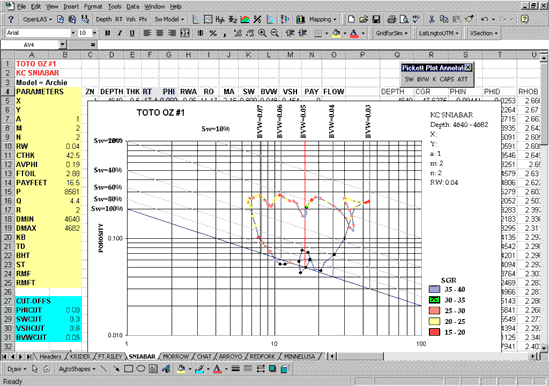This screenshot has height=386, width=549.
Task: Open the Arial font name dropdown
Action: [x=73, y=33]
